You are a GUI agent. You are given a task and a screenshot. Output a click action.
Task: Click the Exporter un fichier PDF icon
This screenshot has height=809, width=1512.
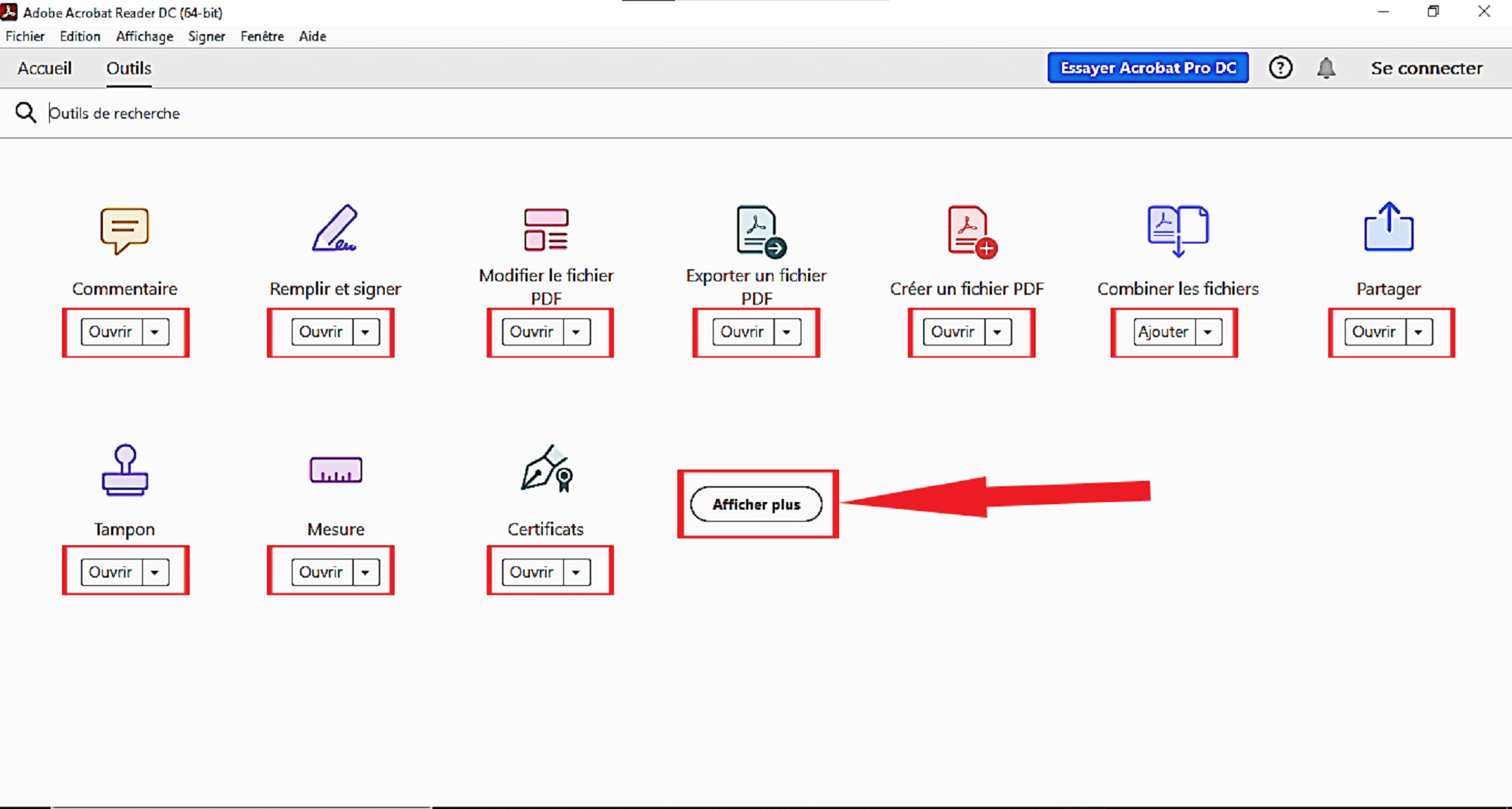761,231
